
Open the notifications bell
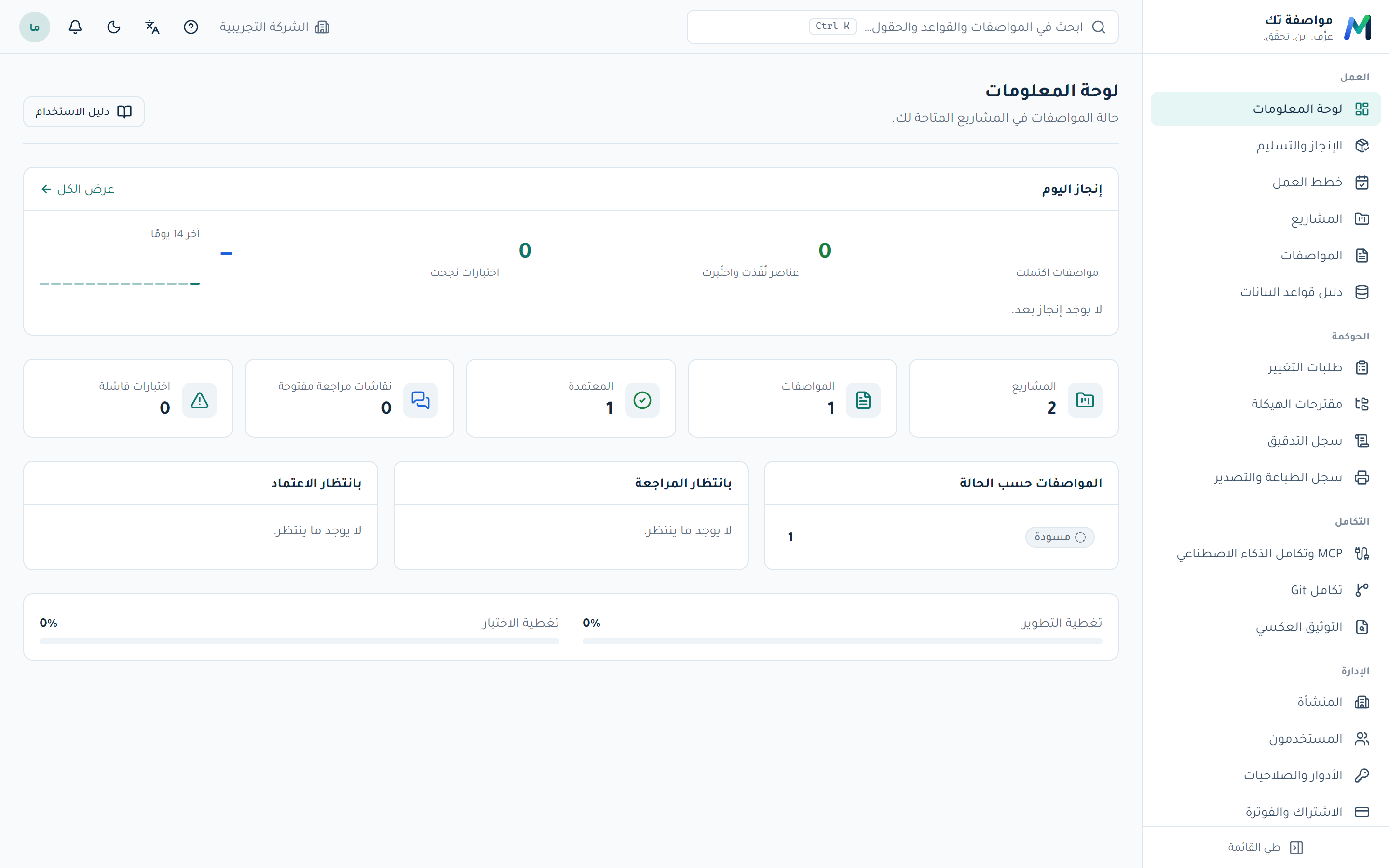pos(75,27)
